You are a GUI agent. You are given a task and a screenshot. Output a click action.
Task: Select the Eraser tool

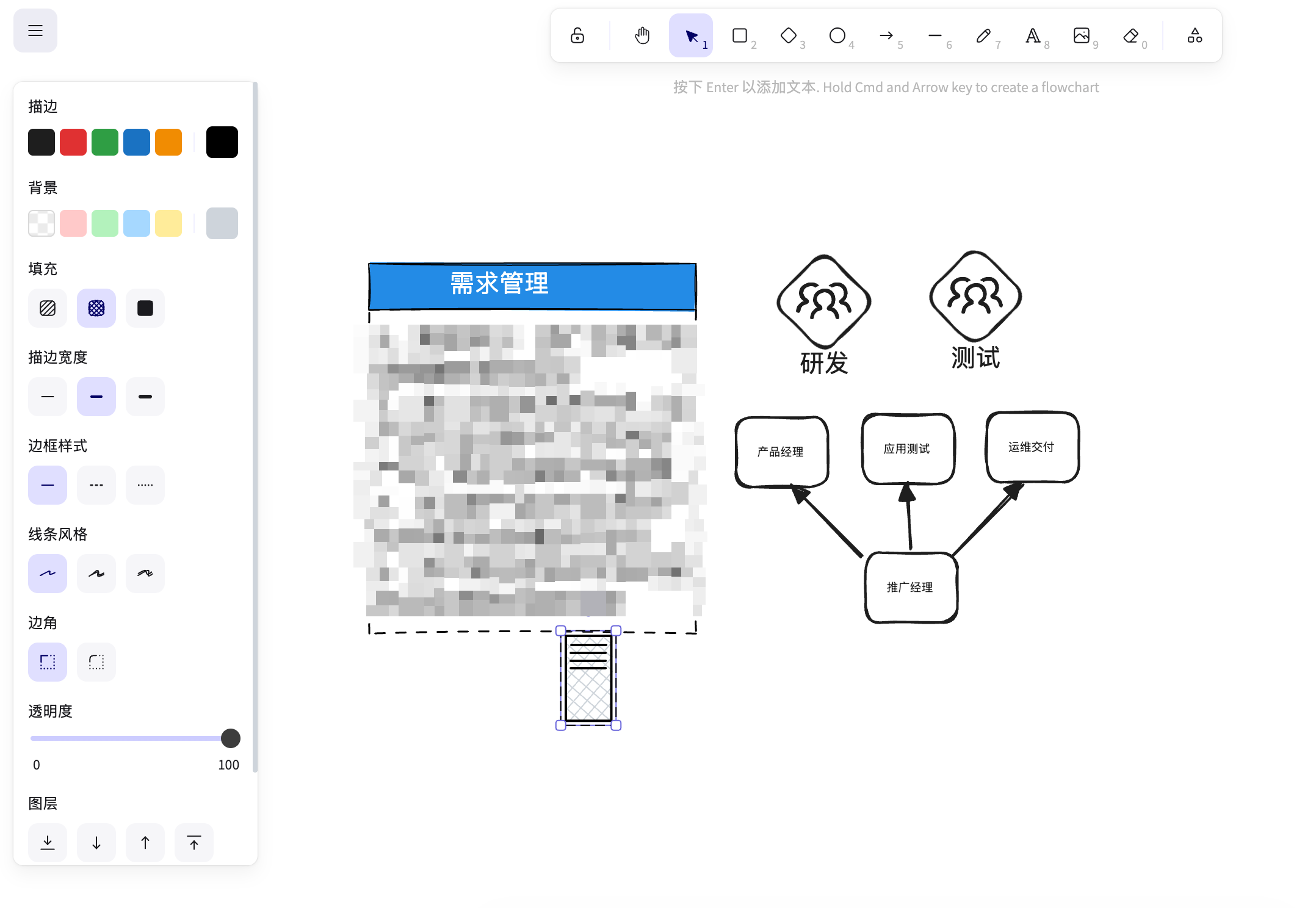pyautogui.click(x=1130, y=36)
